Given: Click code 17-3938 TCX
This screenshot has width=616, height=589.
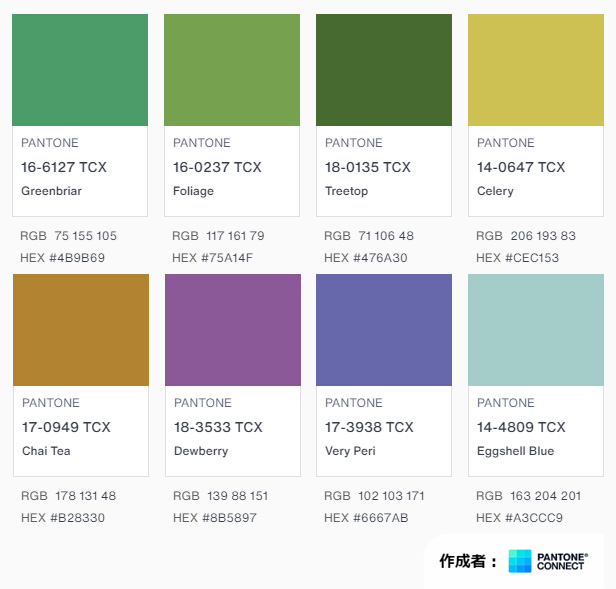Looking at the screenshot, I should [x=369, y=427].
